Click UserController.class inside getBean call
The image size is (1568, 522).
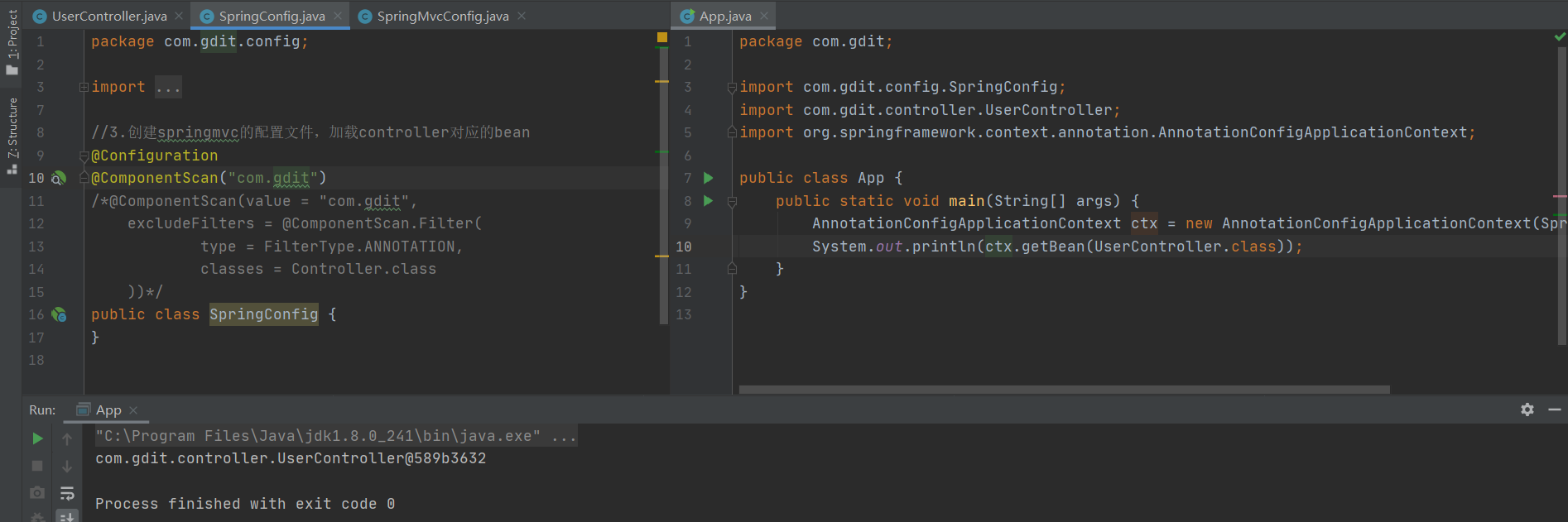(1185, 247)
